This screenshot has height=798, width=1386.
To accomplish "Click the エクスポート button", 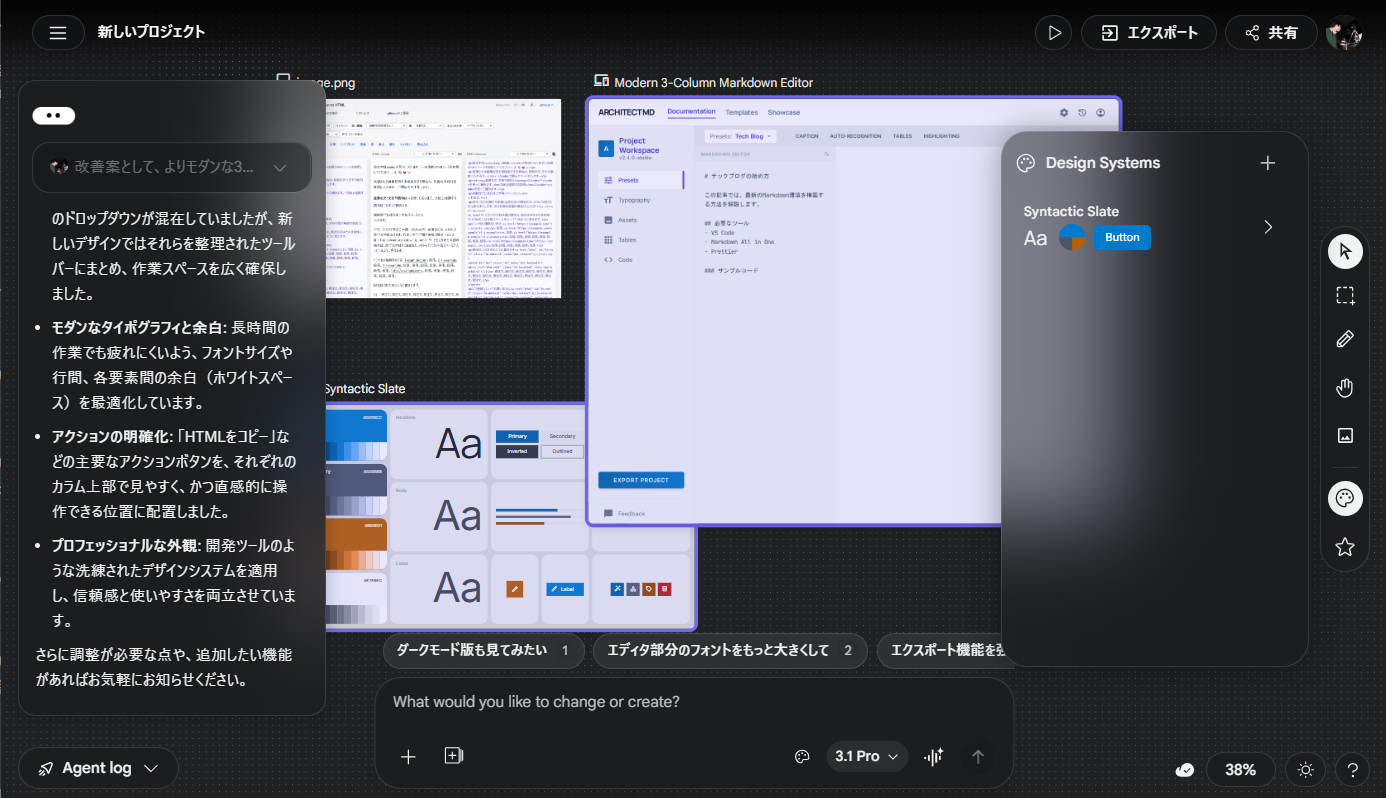I will click(1148, 32).
